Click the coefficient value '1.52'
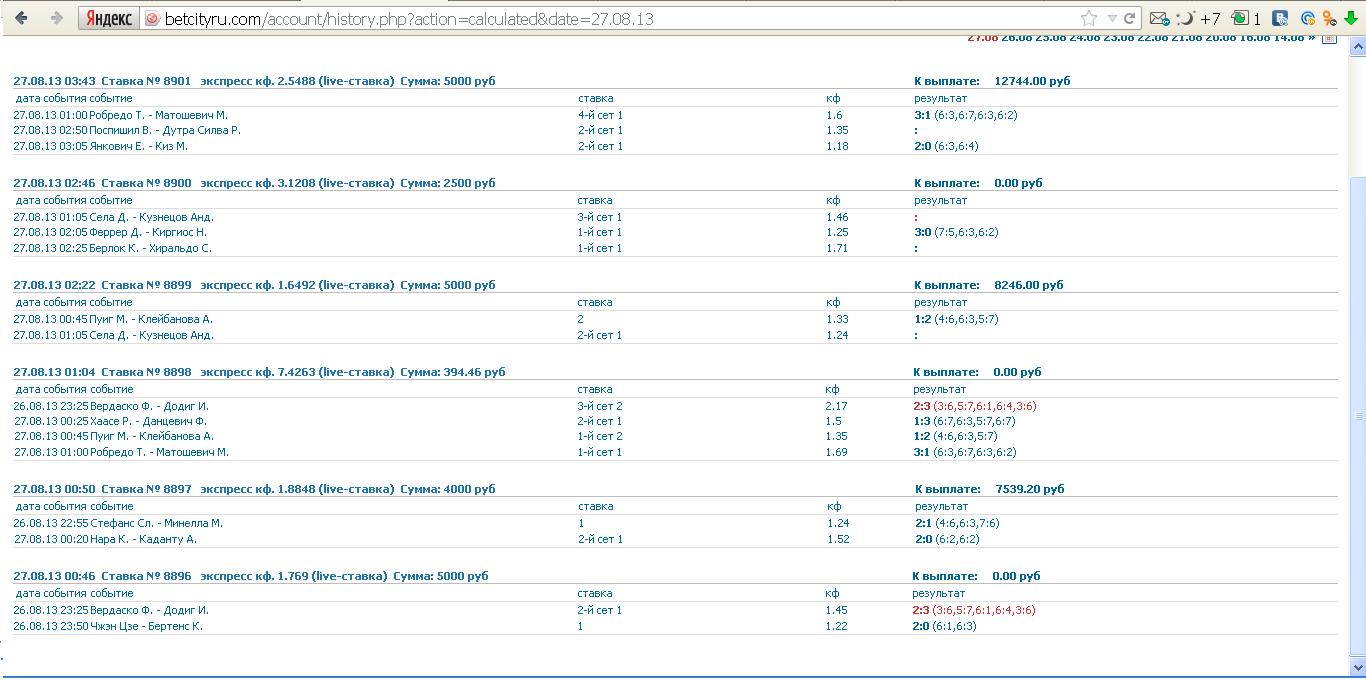Viewport: 1366px width, 680px height. 838,539
